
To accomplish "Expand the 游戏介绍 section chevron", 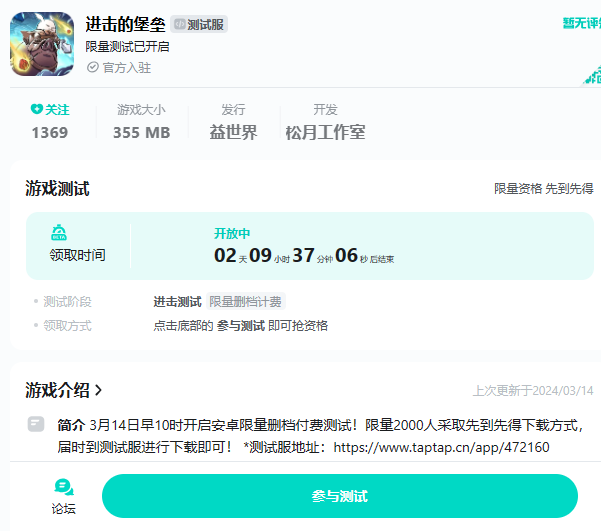I will 99,390.
